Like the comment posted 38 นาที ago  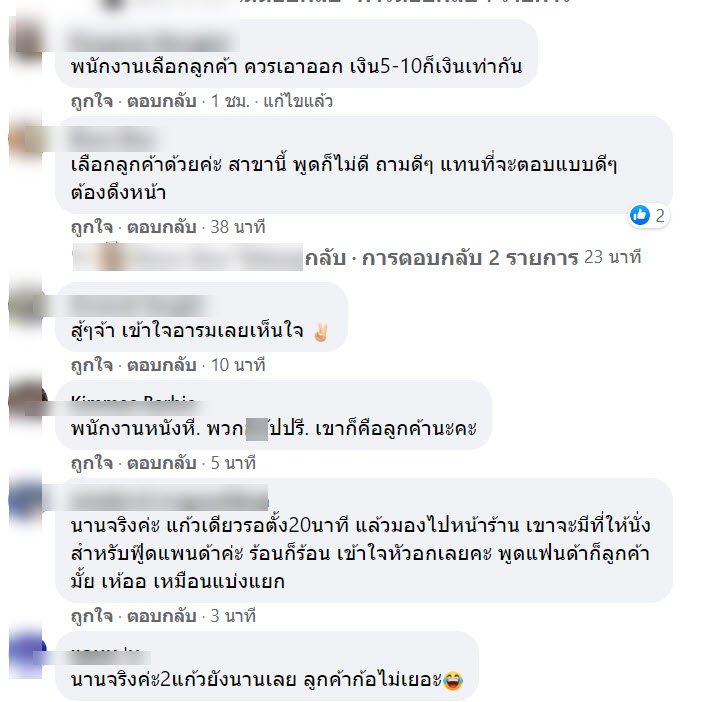[x=92, y=227]
